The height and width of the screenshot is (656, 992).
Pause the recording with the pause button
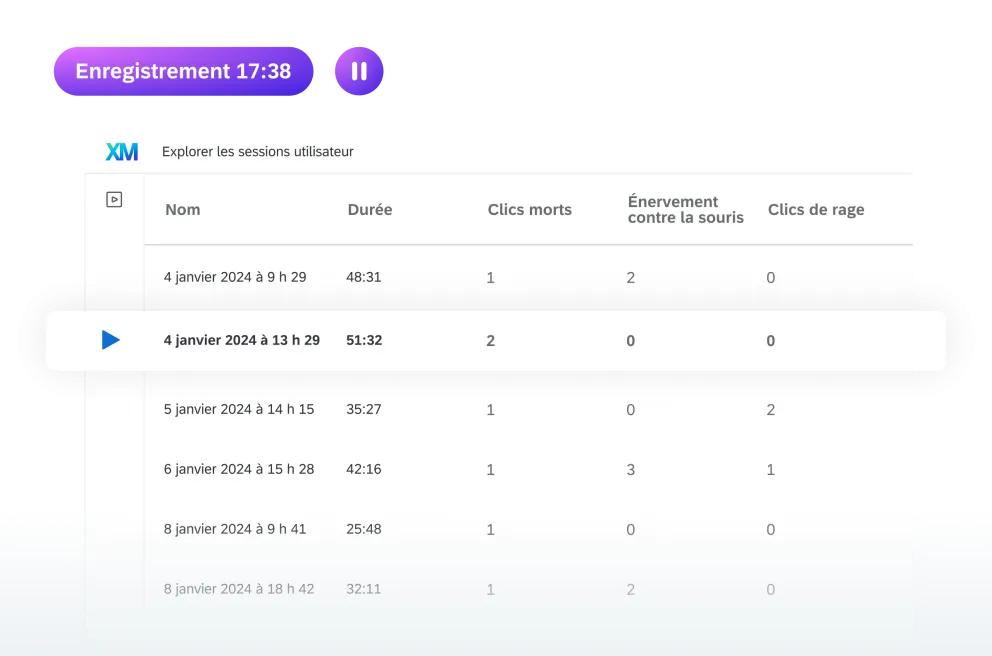point(359,71)
